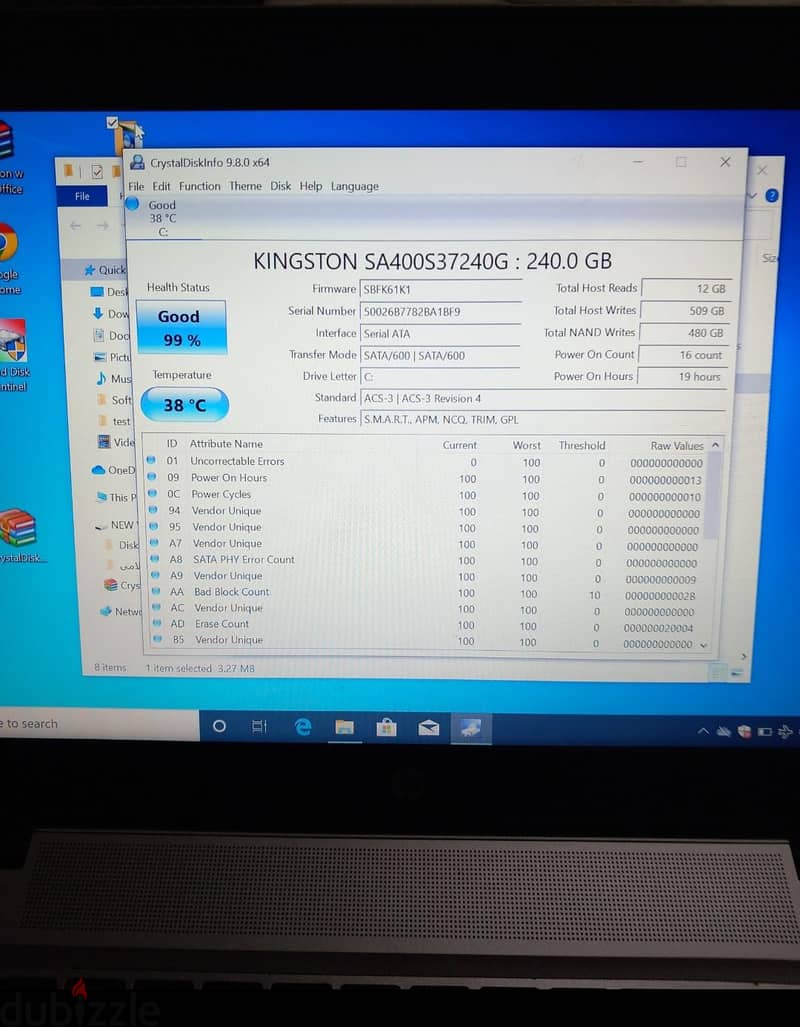800x1027 pixels.
Task: Toggle checkbox on the selected desktop file
Action: tap(112, 122)
